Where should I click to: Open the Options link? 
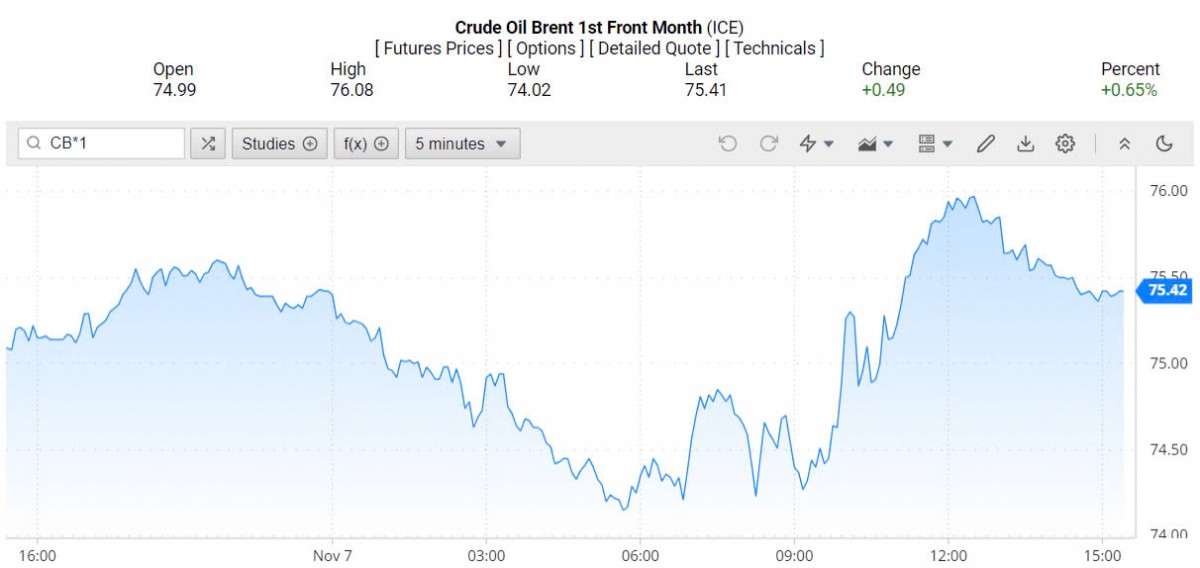[545, 48]
